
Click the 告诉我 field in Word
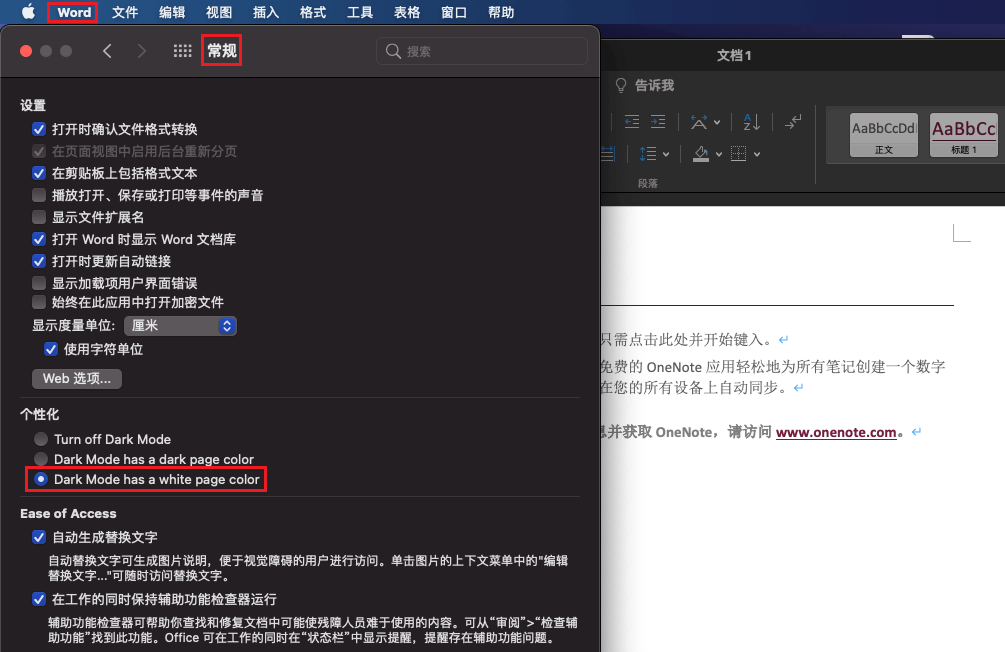(x=654, y=85)
